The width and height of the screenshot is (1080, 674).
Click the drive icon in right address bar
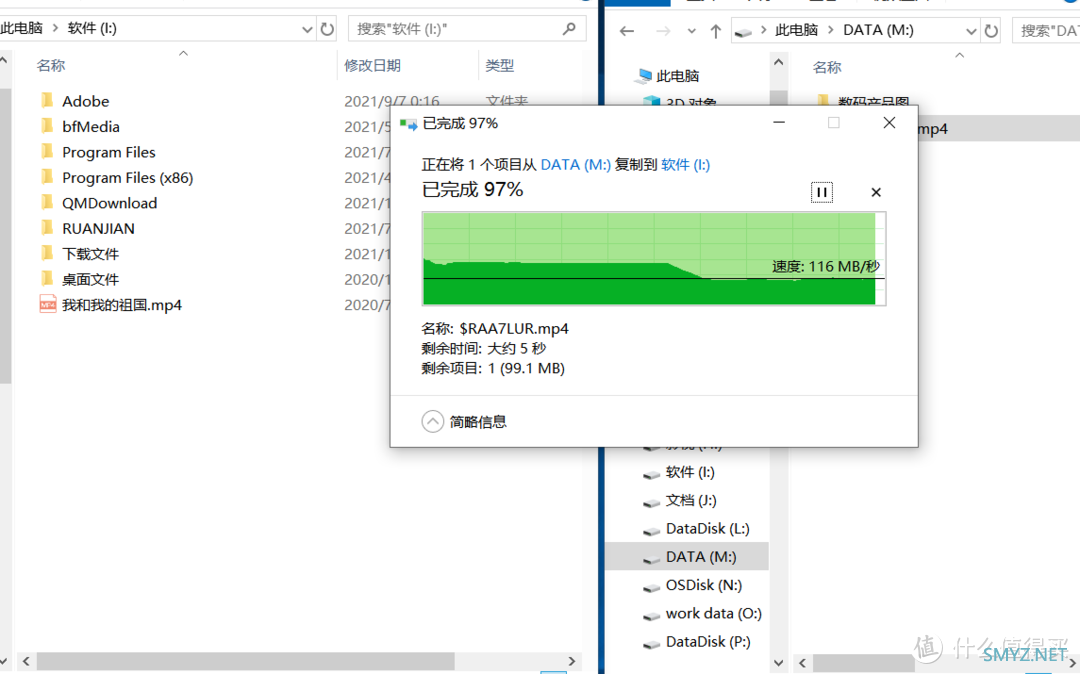(x=743, y=32)
